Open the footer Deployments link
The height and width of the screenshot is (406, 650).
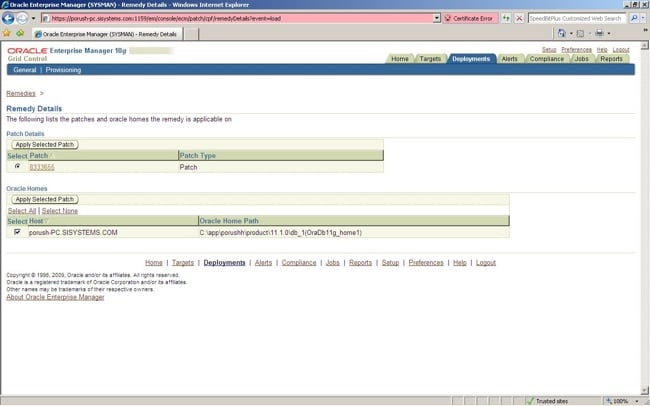pos(224,263)
